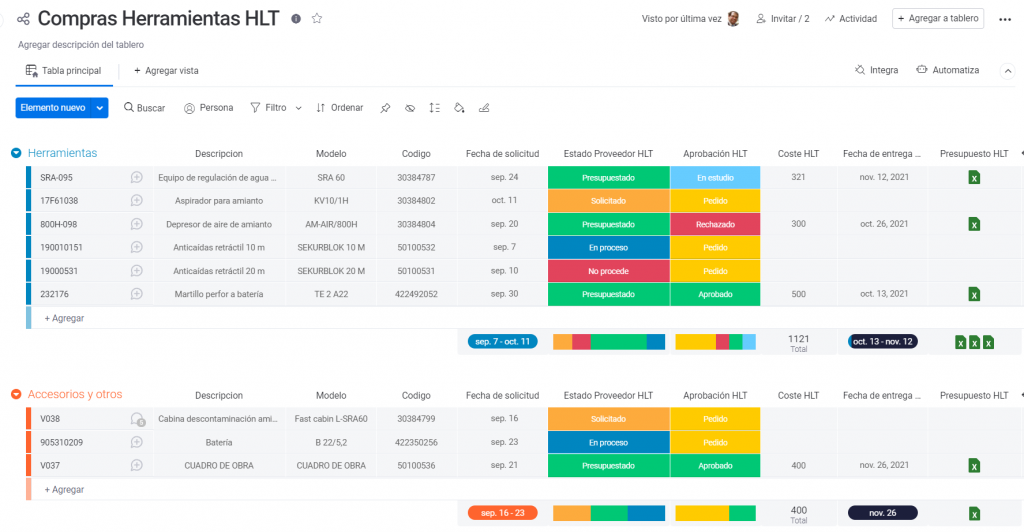1024x532 pixels.
Task: Expand the Filtro dropdown arrow
Action: [298, 108]
